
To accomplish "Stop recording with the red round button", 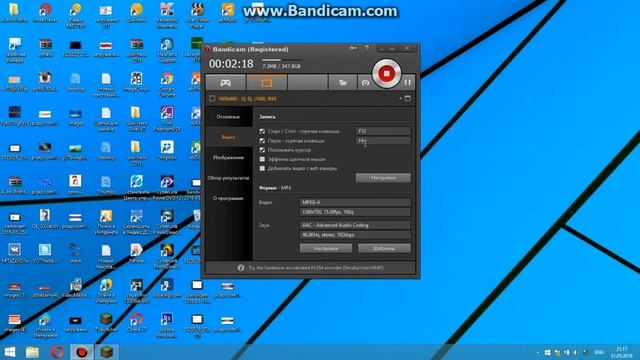I will click(386, 73).
